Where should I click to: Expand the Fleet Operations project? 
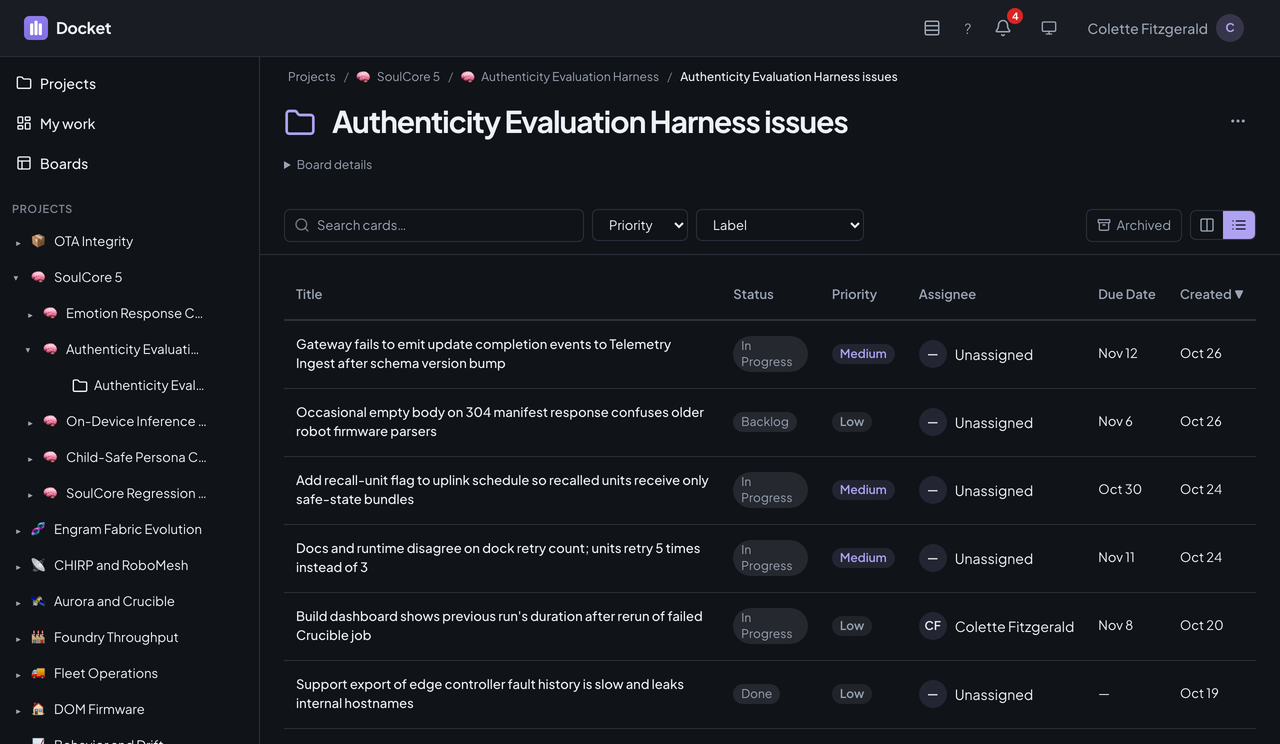tap(18, 674)
